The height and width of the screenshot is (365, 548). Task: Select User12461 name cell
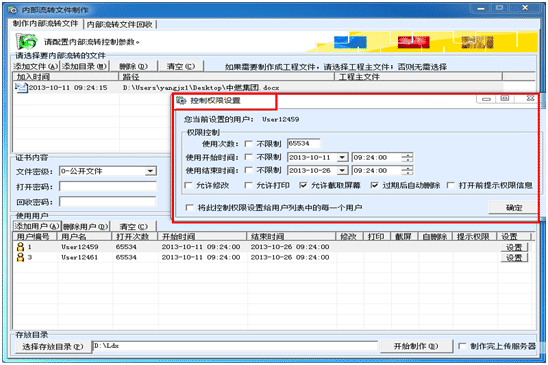click(80, 257)
